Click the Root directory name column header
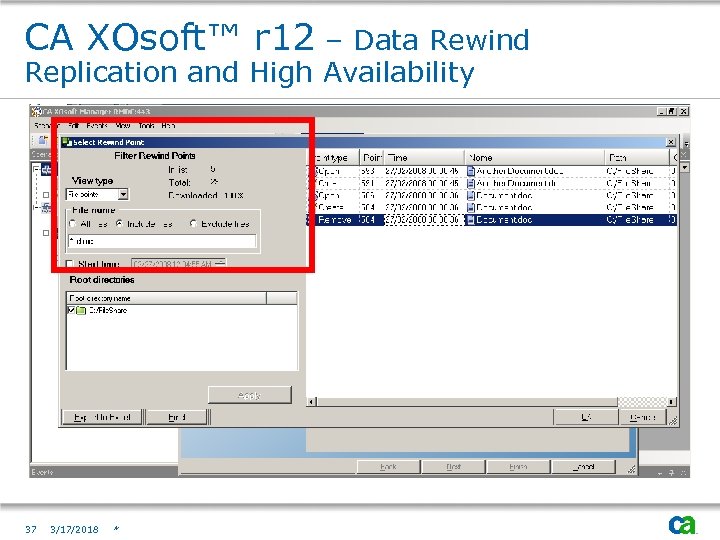Screen dimensions: 720x540 coord(166,298)
